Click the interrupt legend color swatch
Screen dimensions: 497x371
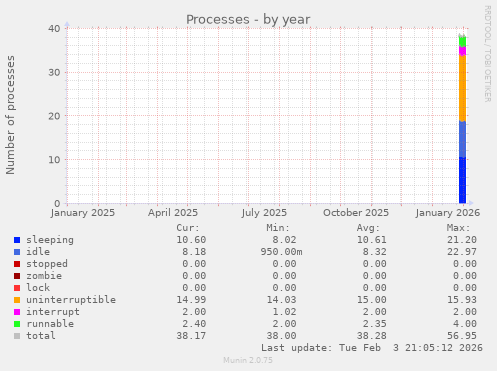[17, 312]
